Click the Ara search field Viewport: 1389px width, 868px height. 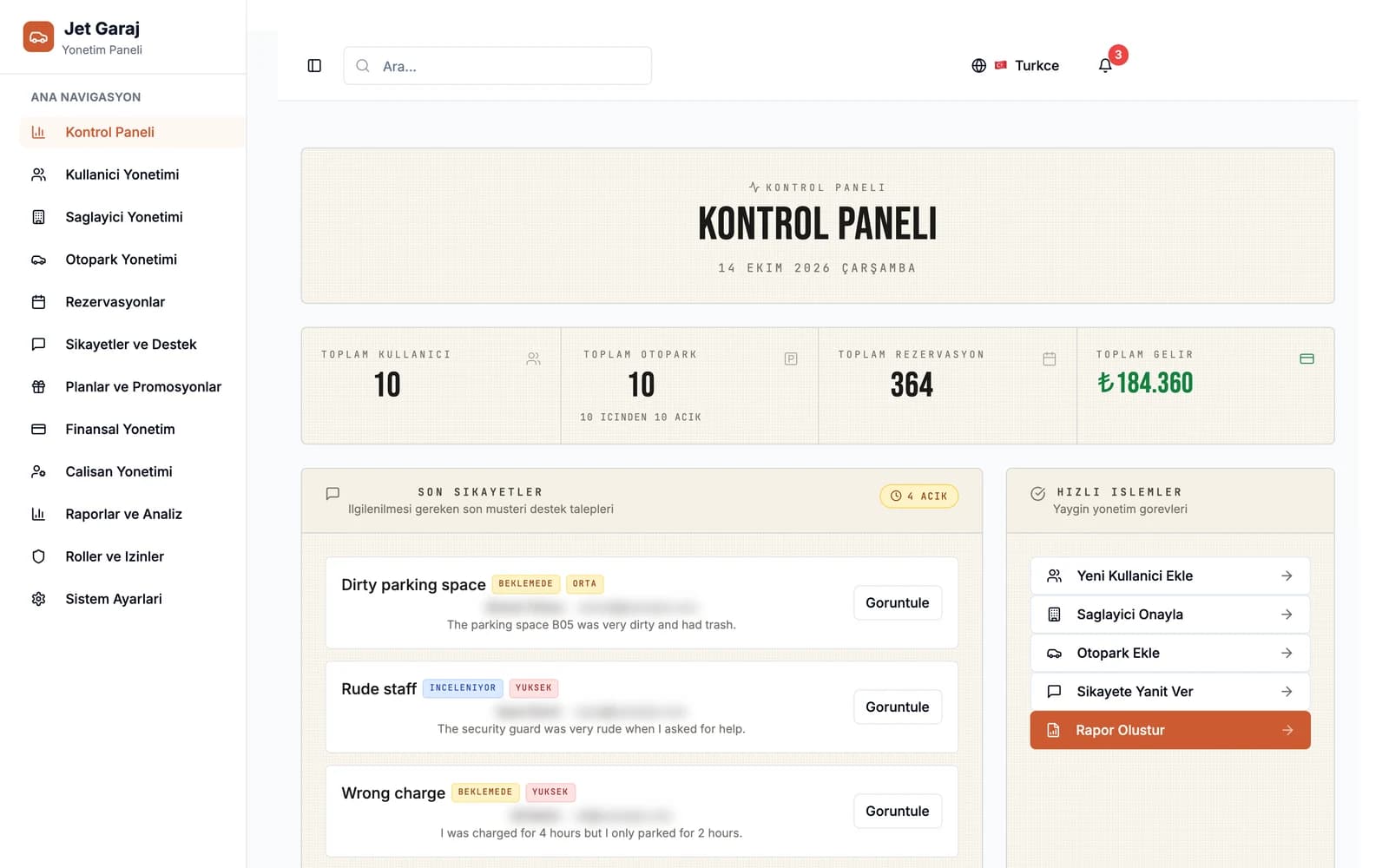point(497,66)
